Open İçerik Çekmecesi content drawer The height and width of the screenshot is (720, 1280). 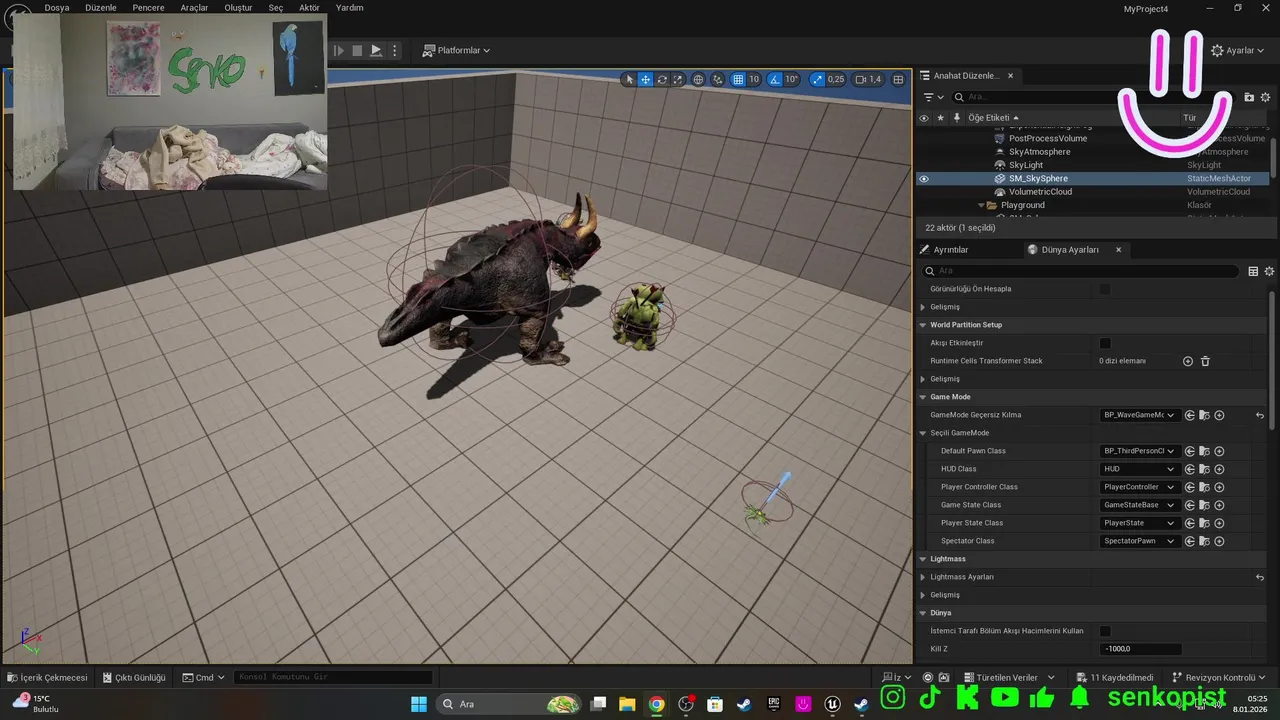click(x=47, y=677)
